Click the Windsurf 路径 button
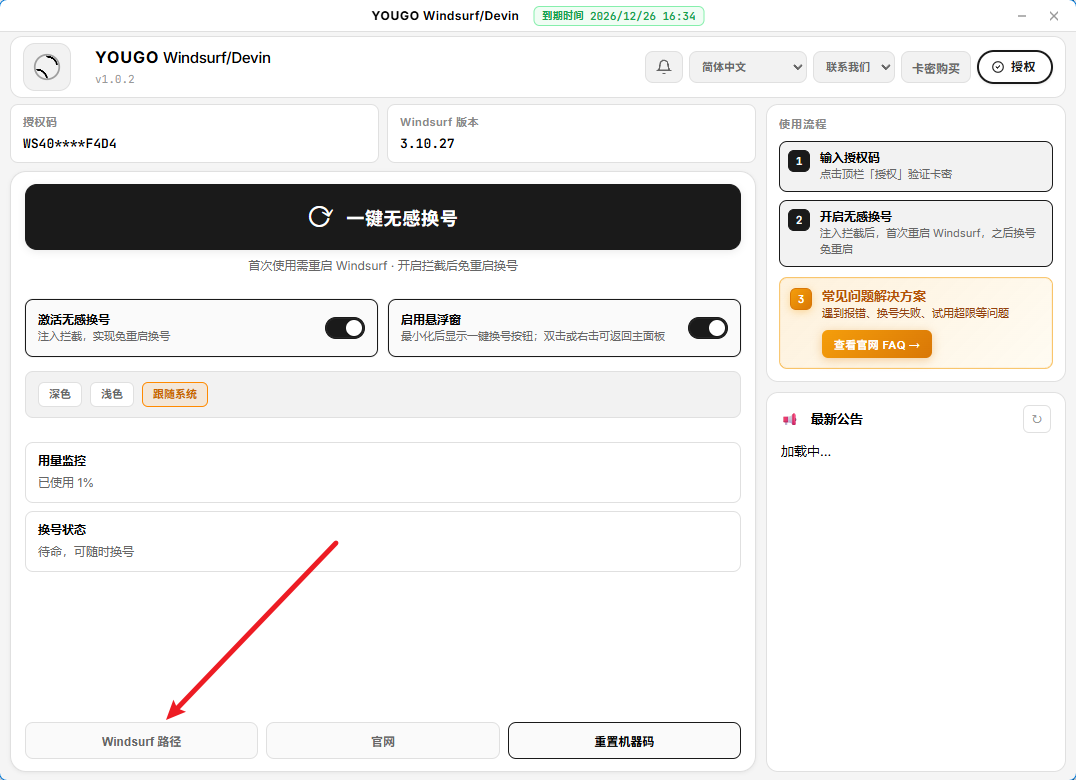The image size is (1076, 780). (141, 741)
